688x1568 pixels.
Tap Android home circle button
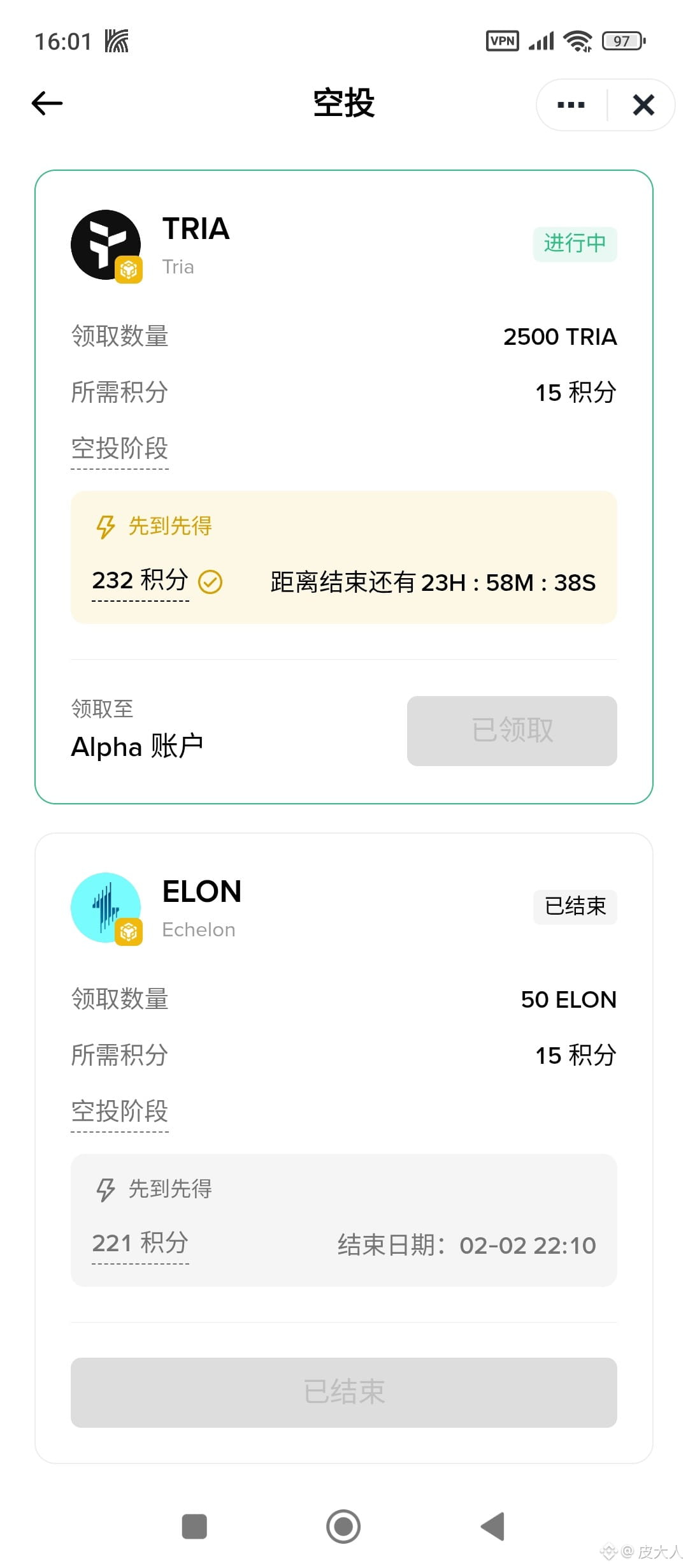(x=343, y=1527)
